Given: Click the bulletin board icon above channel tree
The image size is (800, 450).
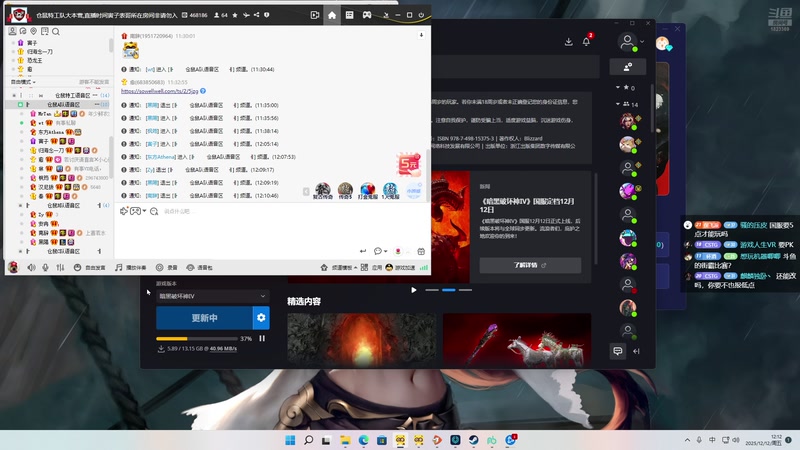Looking at the screenshot, I should click(x=45, y=32).
